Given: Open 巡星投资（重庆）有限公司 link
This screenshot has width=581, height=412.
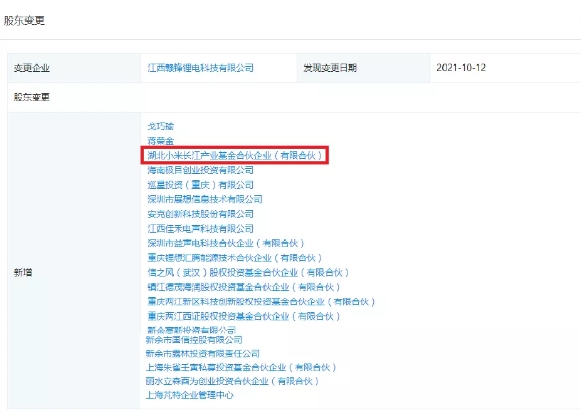Looking at the screenshot, I should click(x=200, y=185).
